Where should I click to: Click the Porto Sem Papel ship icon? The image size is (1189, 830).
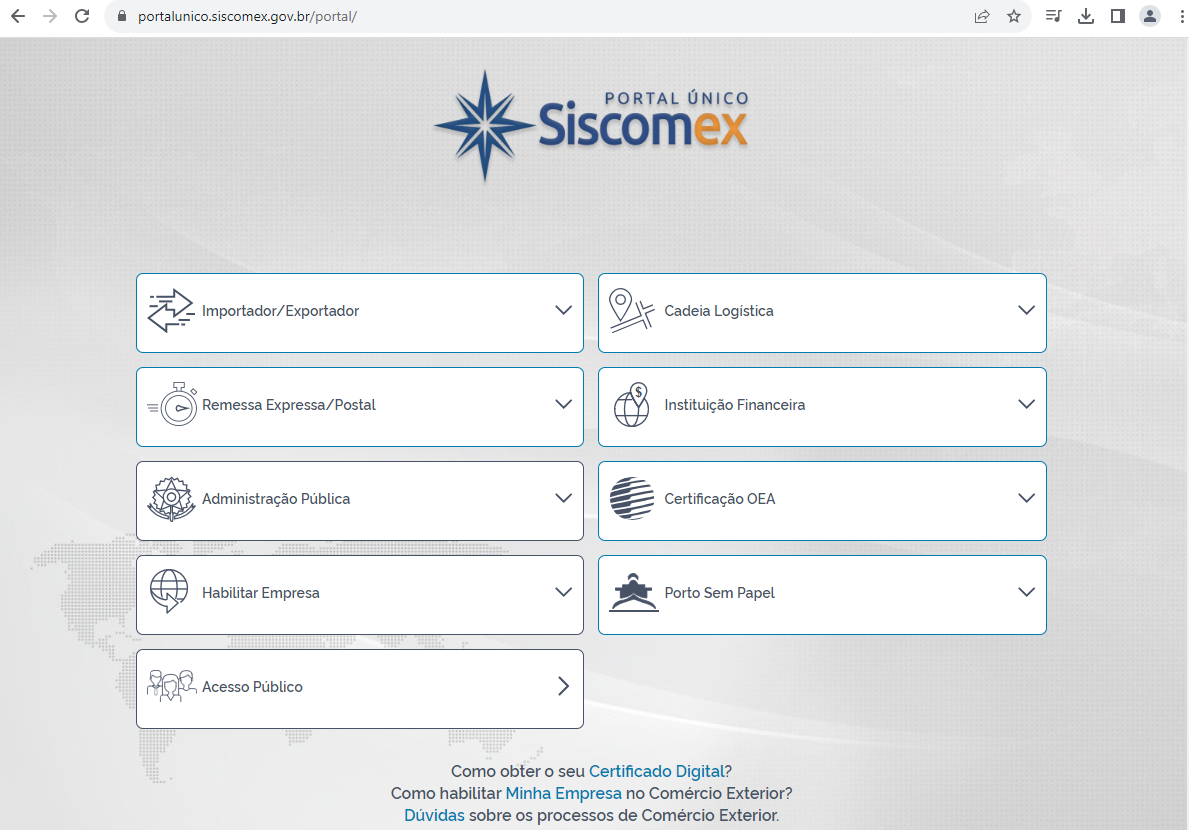tap(633, 593)
